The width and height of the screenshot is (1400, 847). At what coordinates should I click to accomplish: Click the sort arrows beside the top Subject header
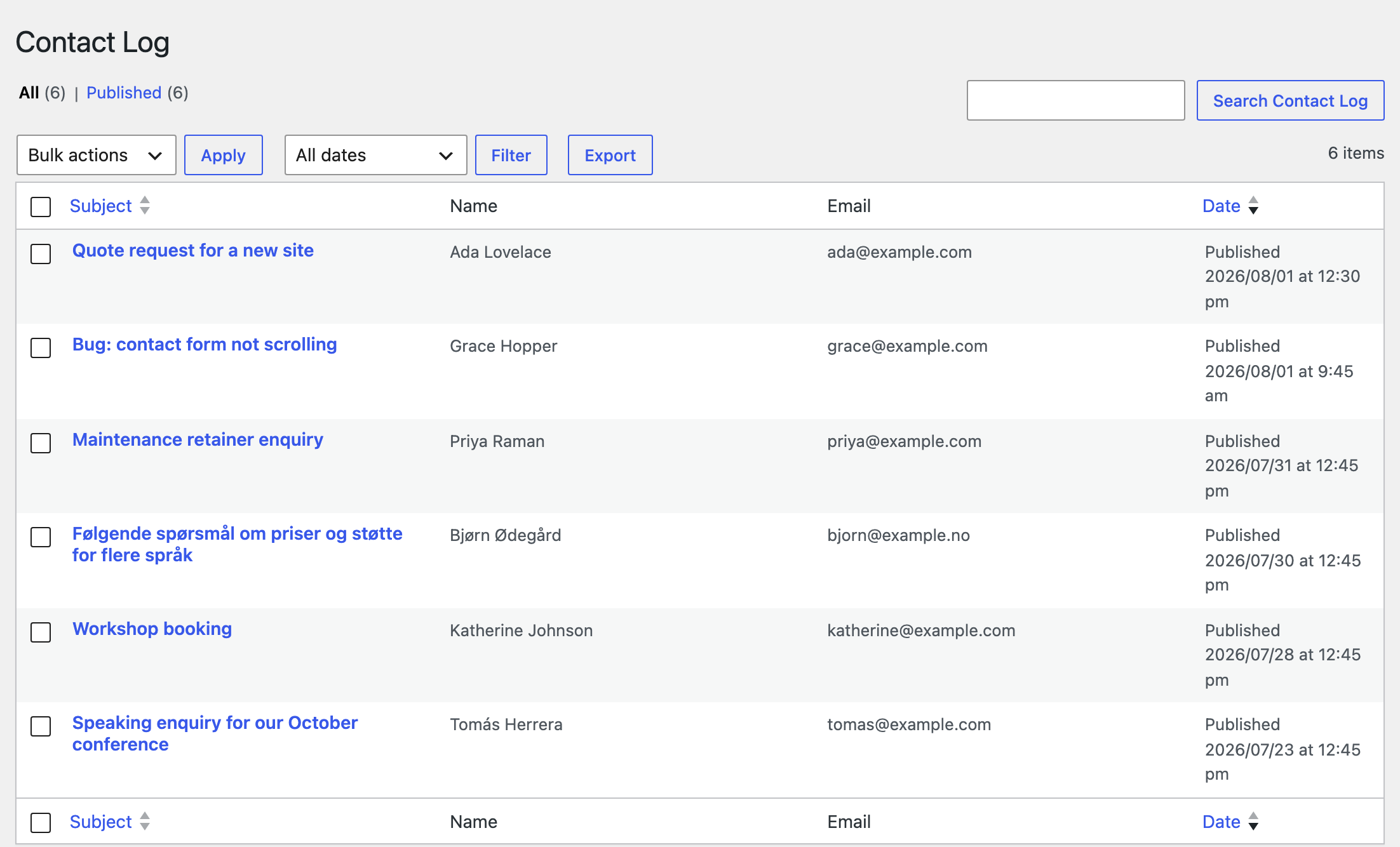click(x=145, y=205)
